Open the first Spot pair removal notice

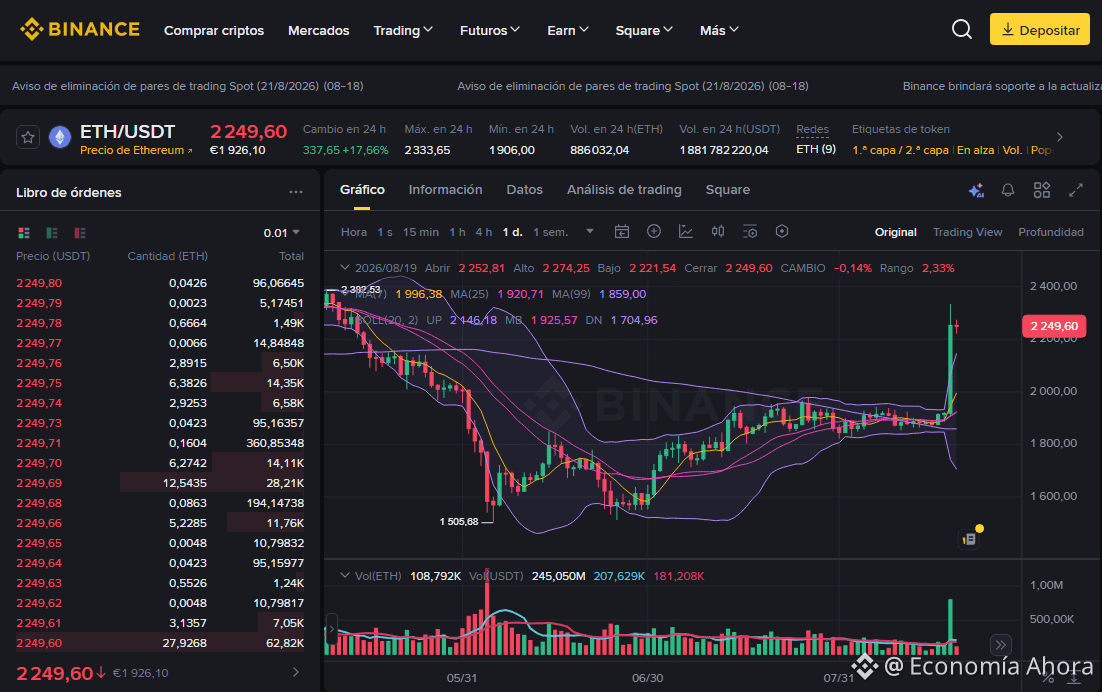tap(188, 86)
